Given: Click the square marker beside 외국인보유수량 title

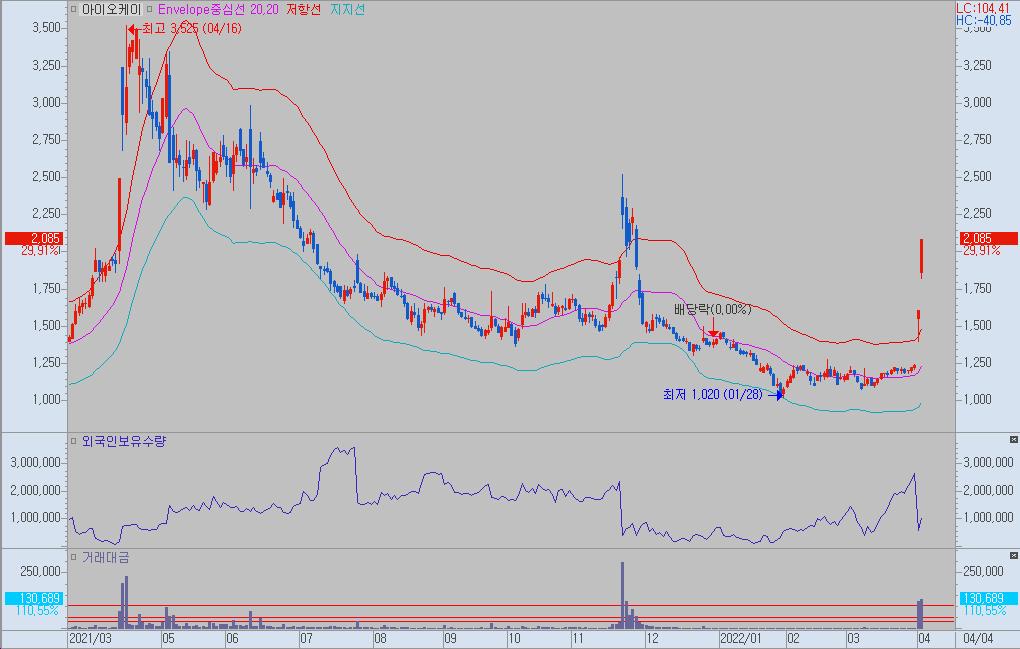Looking at the screenshot, I should (x=74, y=442).
